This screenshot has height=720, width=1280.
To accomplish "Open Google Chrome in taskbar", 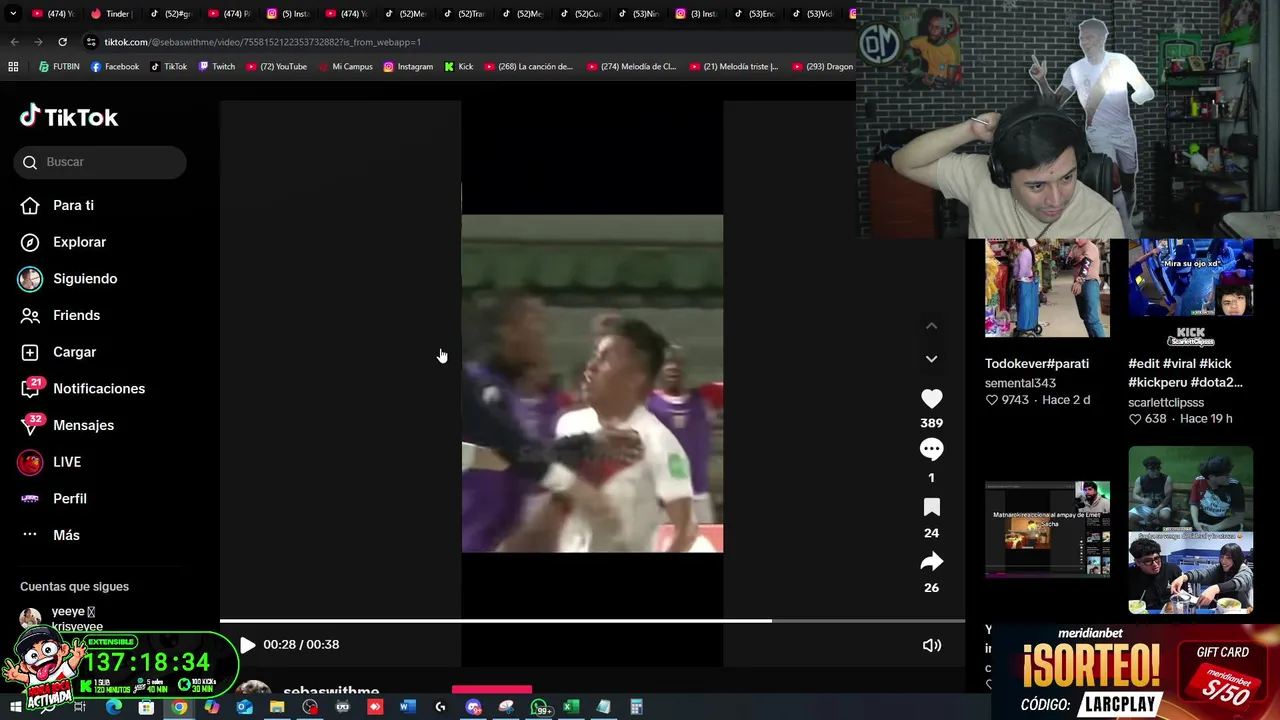I will coord(179,707).
